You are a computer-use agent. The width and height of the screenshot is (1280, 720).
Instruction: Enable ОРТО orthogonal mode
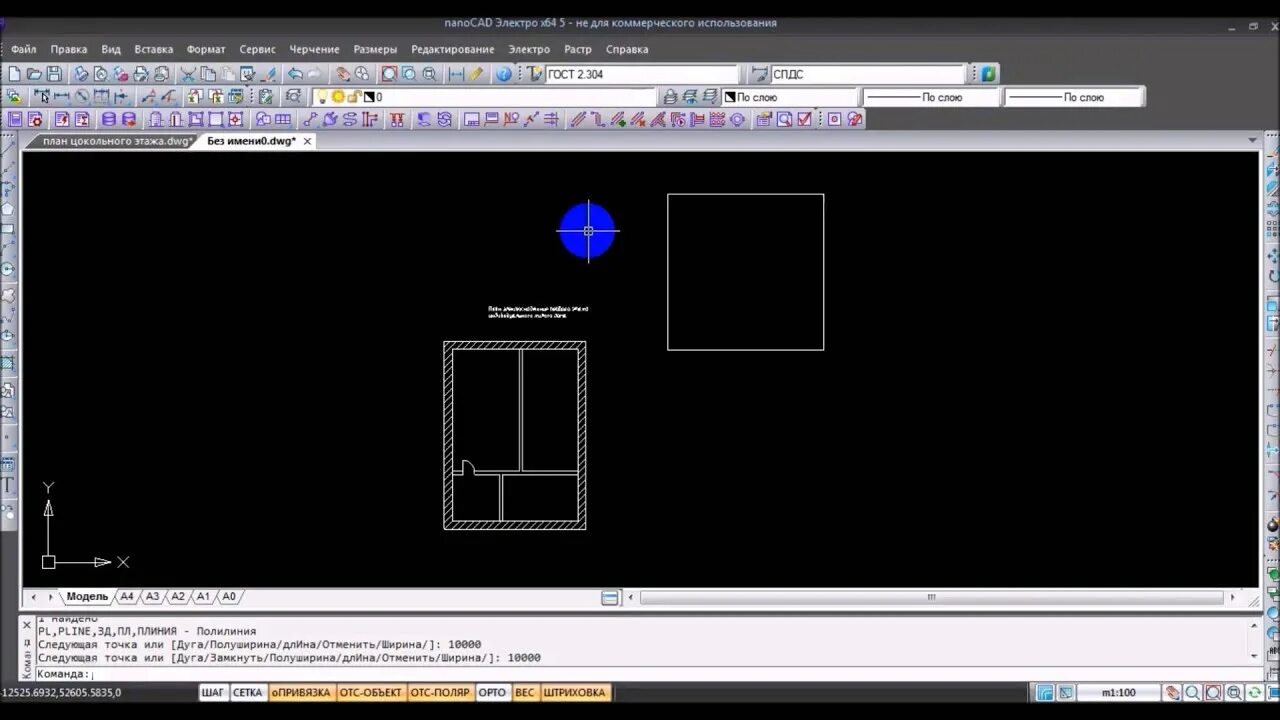point(492,692)
